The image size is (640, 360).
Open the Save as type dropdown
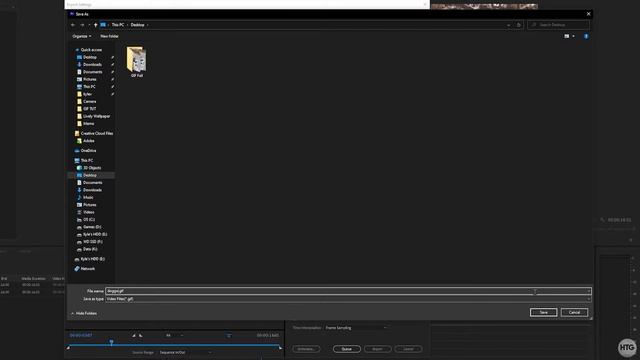click(348, 299)
